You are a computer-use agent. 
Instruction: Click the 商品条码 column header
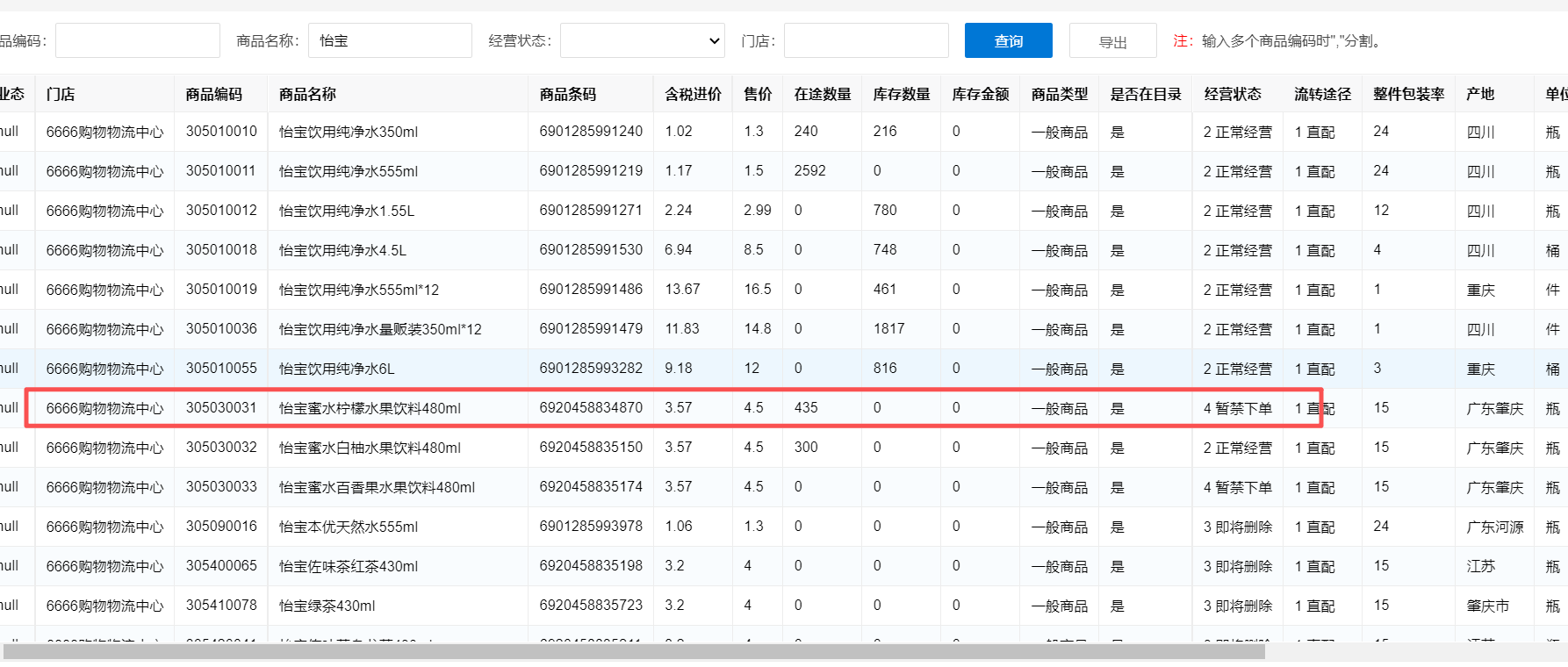(567, 94)
